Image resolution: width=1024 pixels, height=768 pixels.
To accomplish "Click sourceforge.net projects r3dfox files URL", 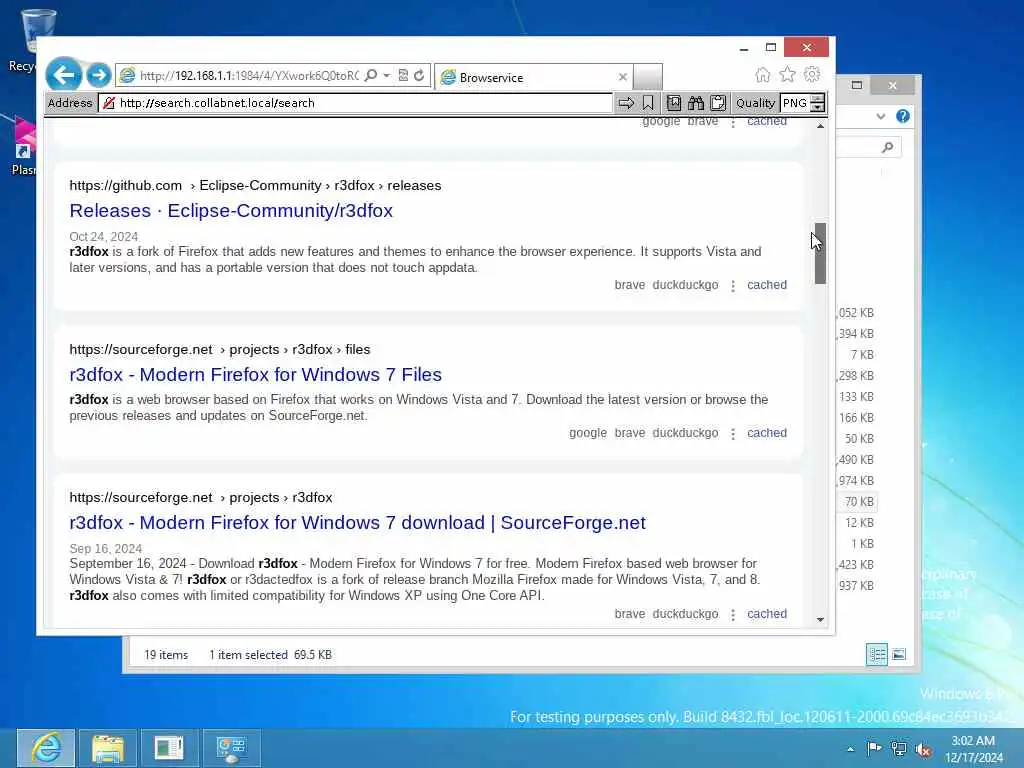I will (x=219, y=349).
